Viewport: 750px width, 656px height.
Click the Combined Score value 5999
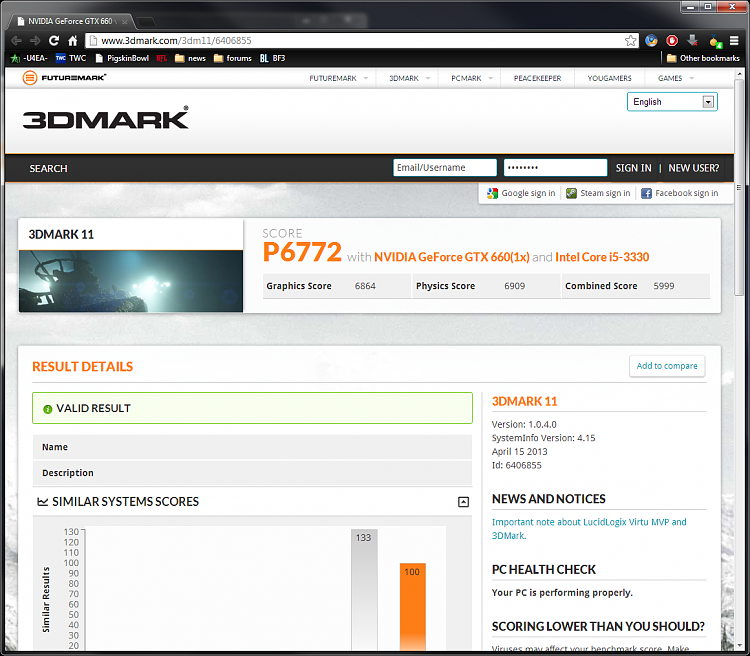click(x=664, y=286)
